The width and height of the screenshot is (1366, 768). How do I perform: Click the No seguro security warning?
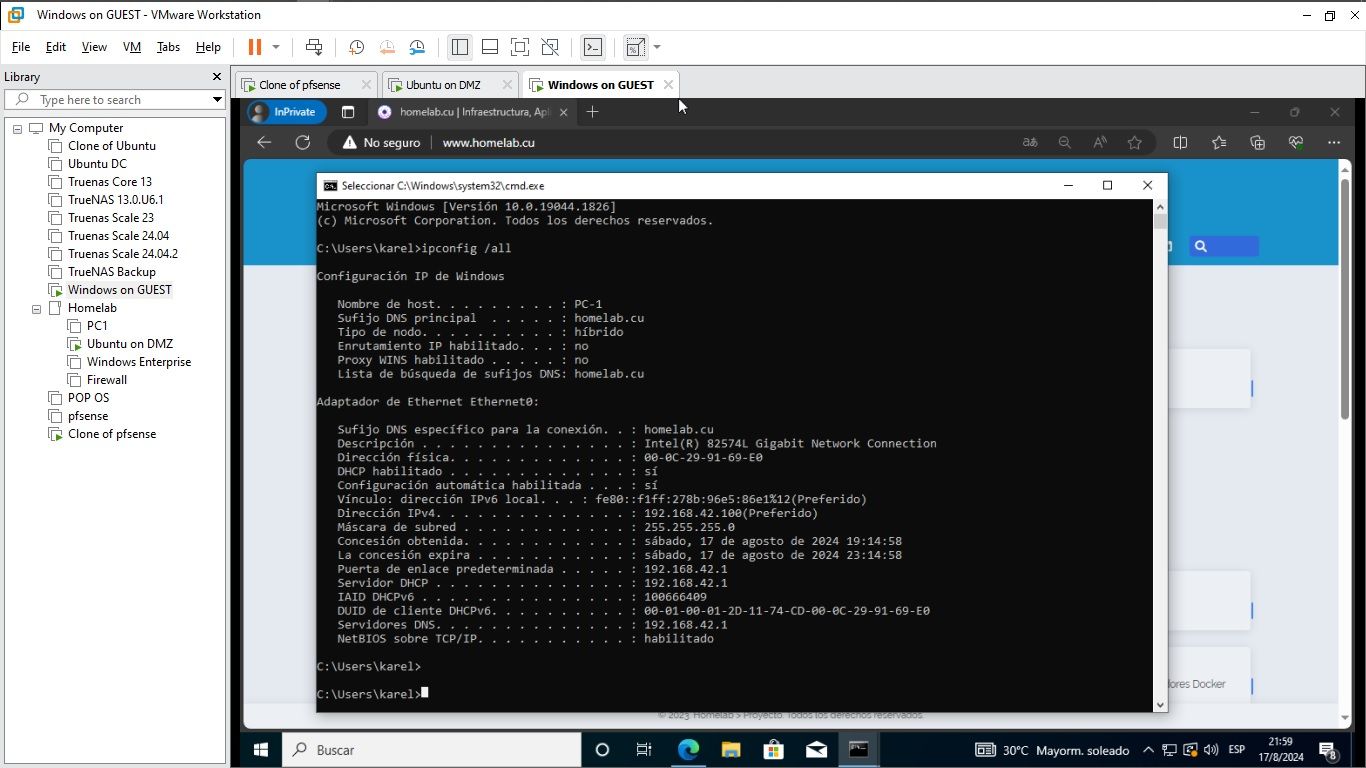[x=381, y=143]
